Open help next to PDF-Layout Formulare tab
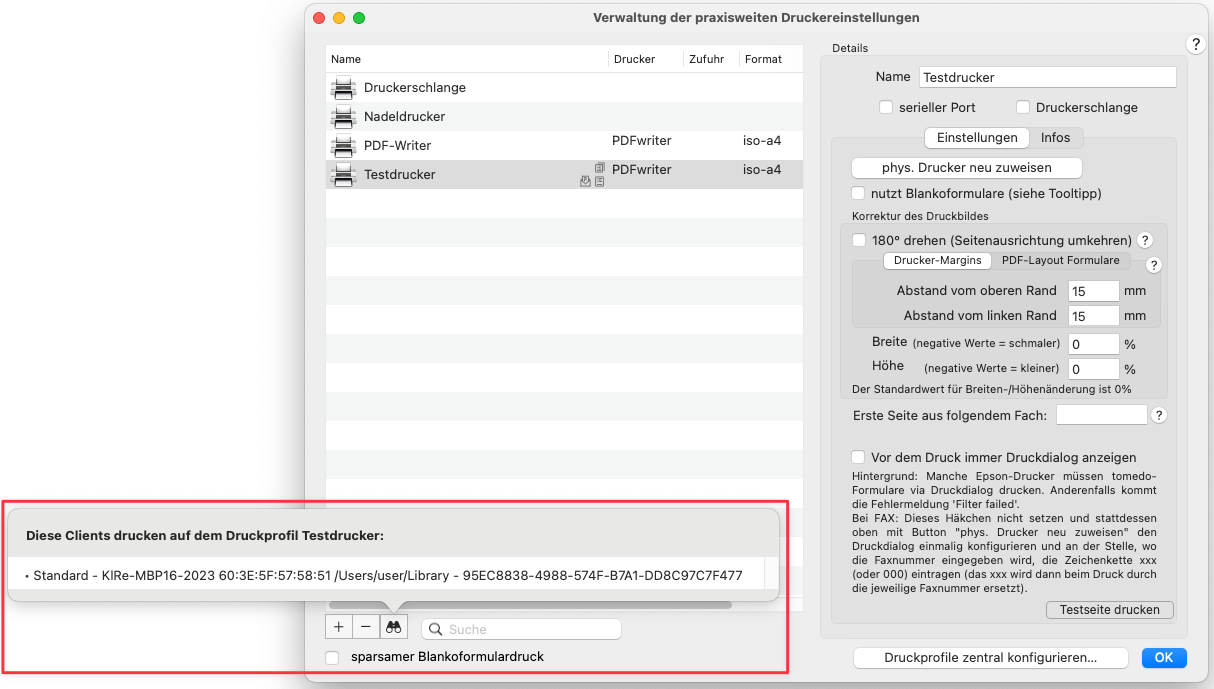 pyautogui.click(x=1154, y=265)
